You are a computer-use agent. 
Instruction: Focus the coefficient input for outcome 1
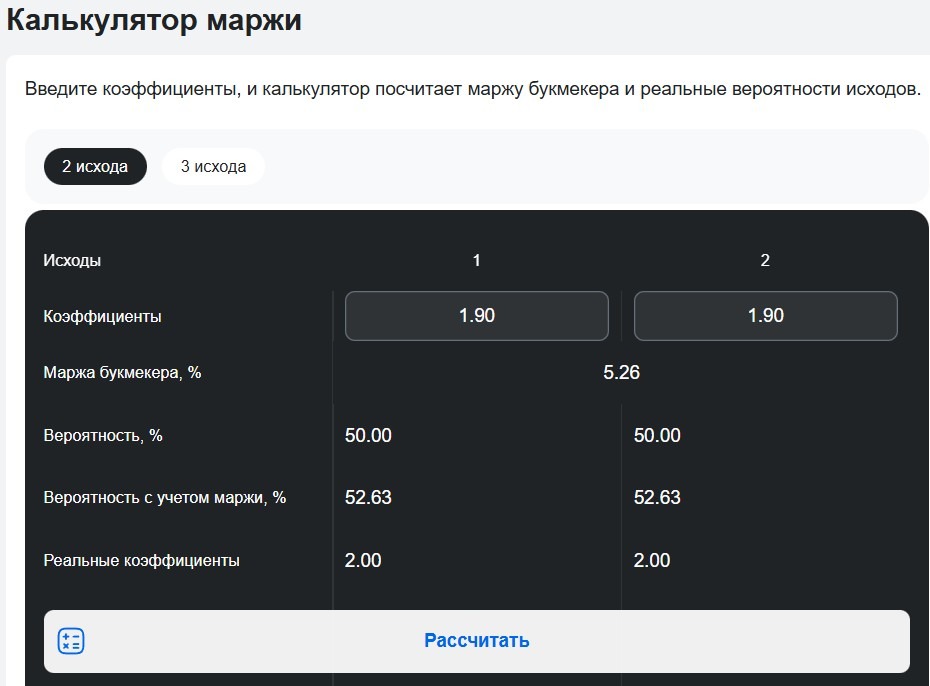pos(476,316)
